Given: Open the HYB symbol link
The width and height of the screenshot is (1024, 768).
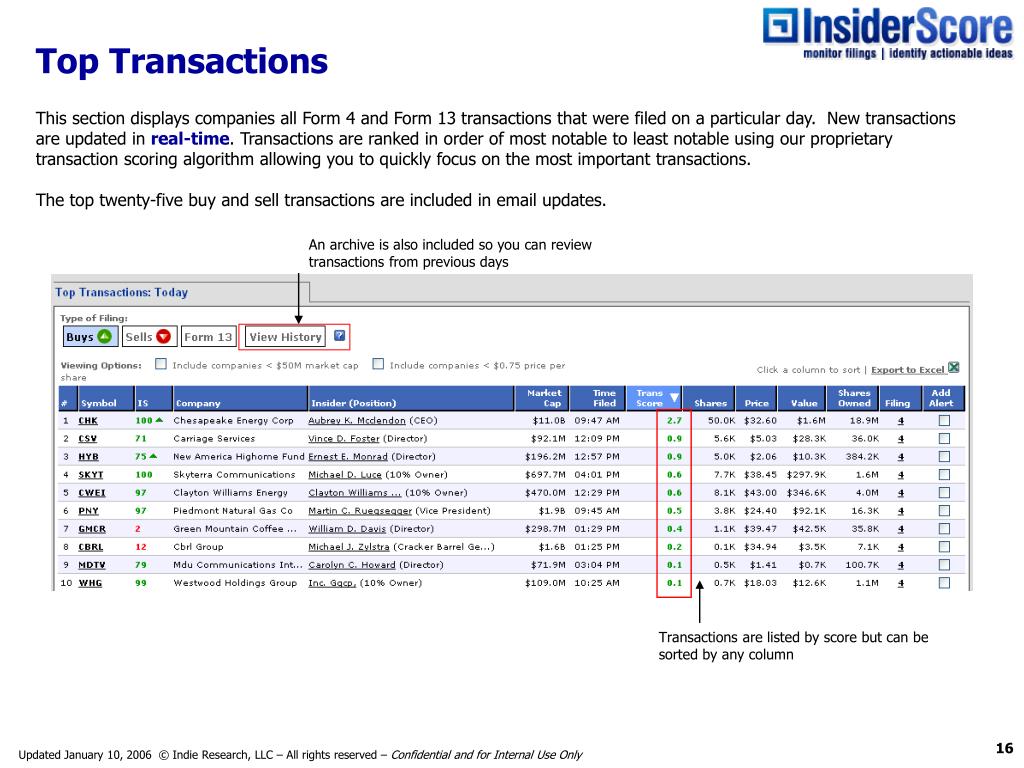Looking at the screenshot, I should click(88, 456).
